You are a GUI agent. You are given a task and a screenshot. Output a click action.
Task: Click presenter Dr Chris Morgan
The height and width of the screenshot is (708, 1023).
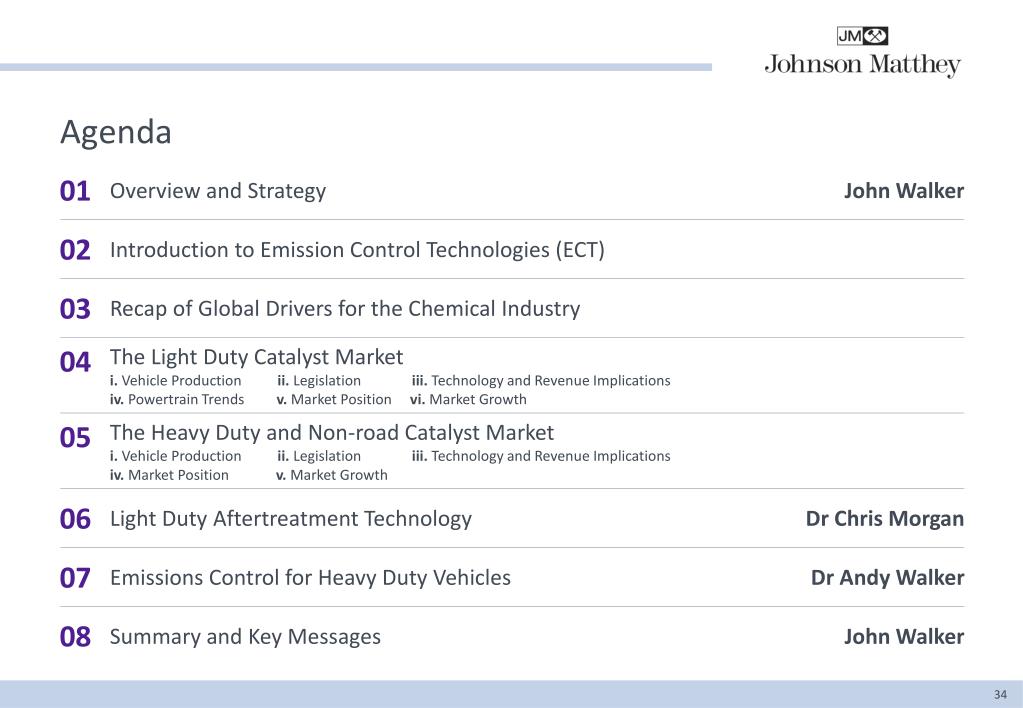[885, 519]
